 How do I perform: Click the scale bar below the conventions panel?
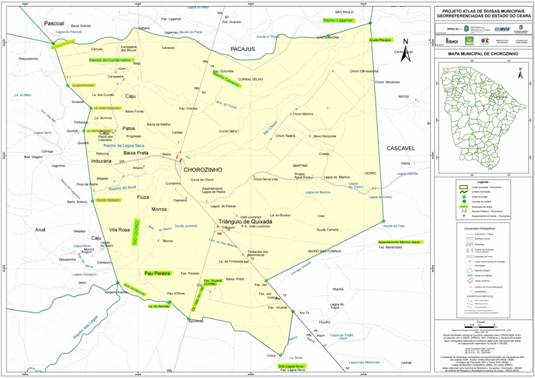(x=482, y=327)
